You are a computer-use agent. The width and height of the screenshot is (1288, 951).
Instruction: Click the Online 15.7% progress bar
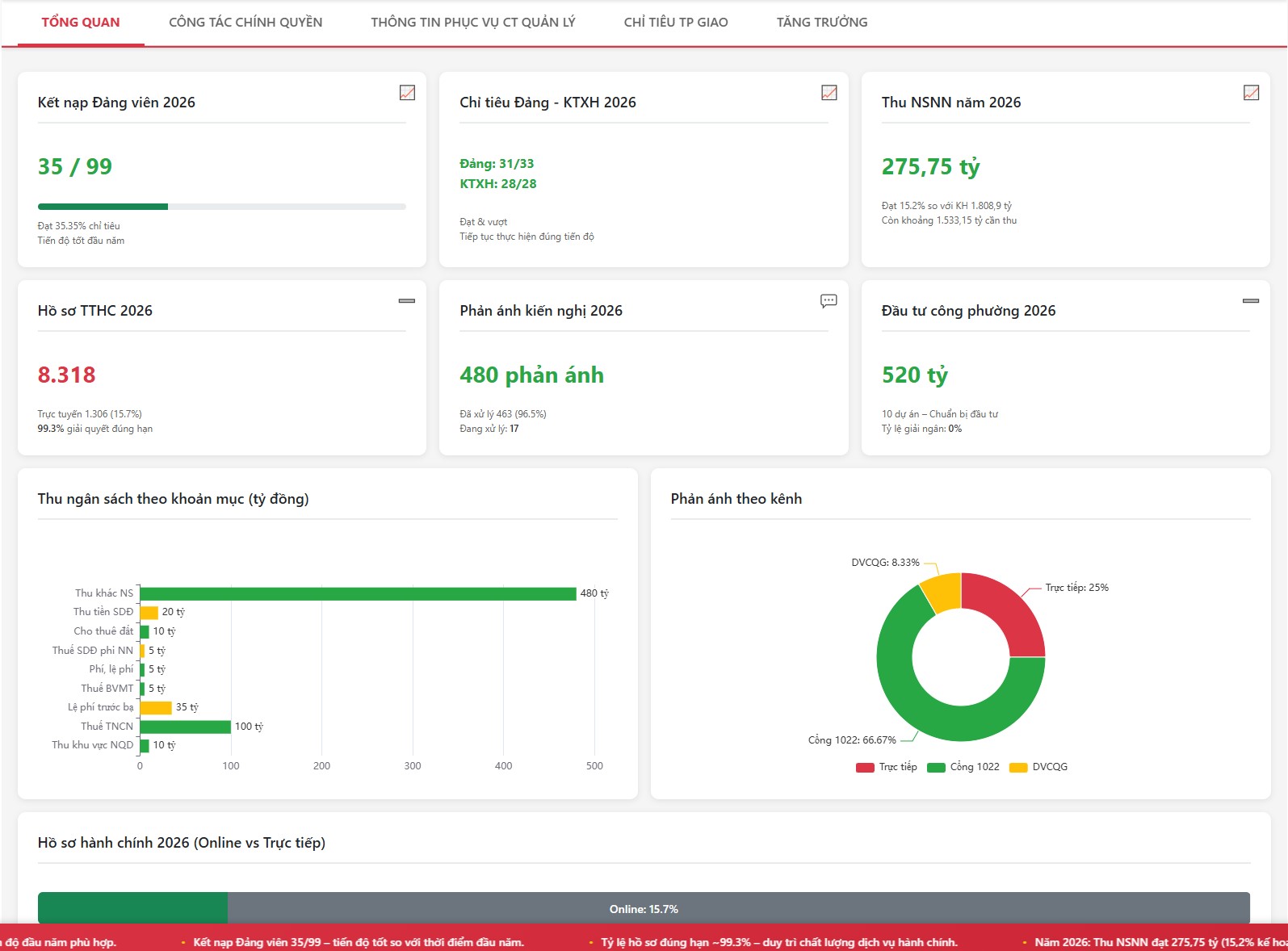(644, 908)
